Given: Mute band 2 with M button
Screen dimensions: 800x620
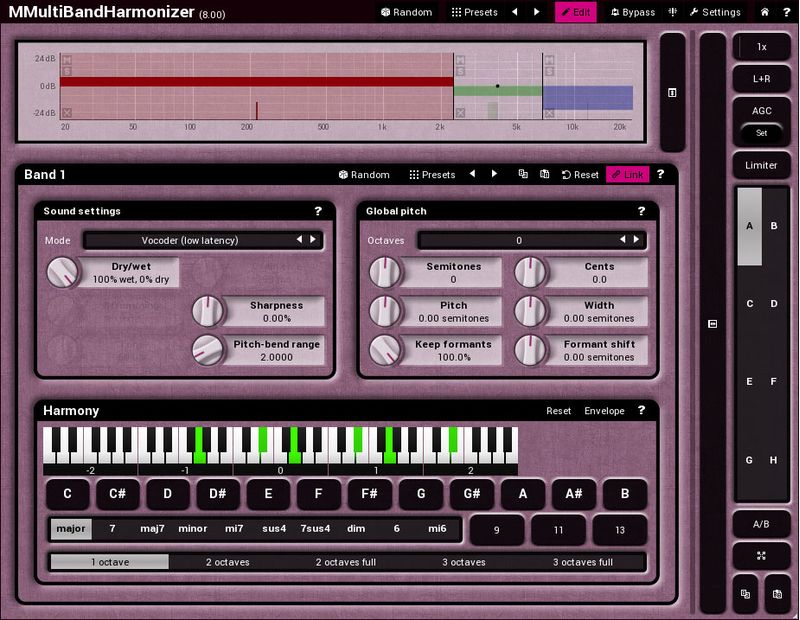Looking at the screenshot, I should 460,61.
